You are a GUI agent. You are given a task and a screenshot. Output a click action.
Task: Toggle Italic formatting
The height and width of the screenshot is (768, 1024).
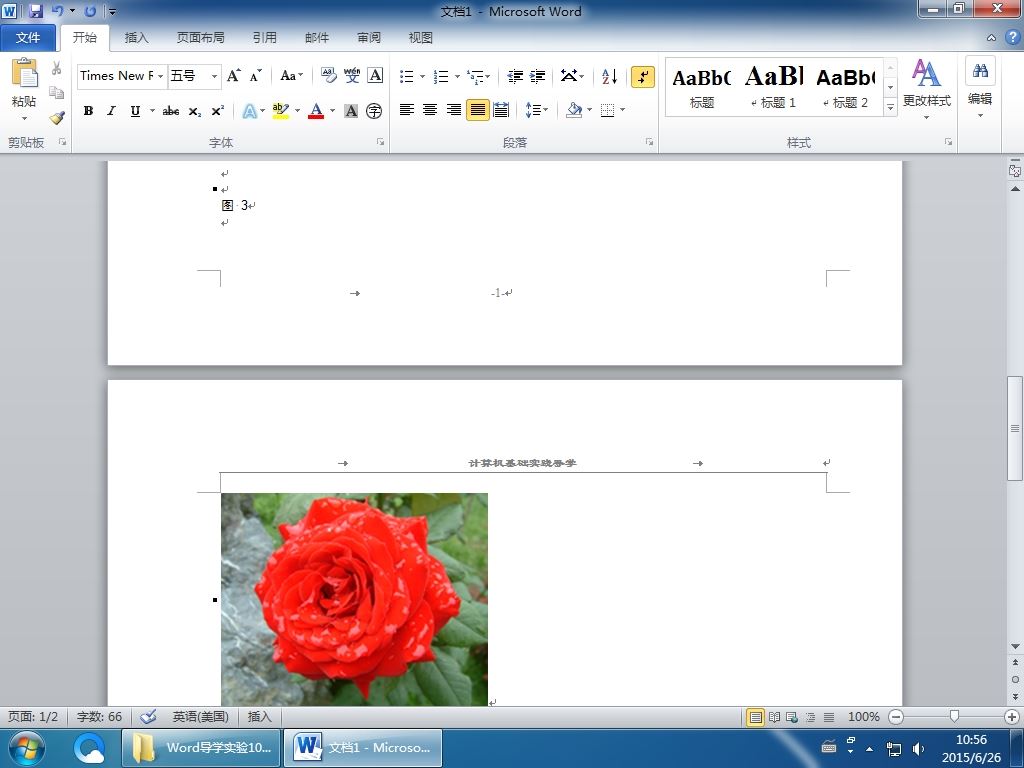[111, 111]
